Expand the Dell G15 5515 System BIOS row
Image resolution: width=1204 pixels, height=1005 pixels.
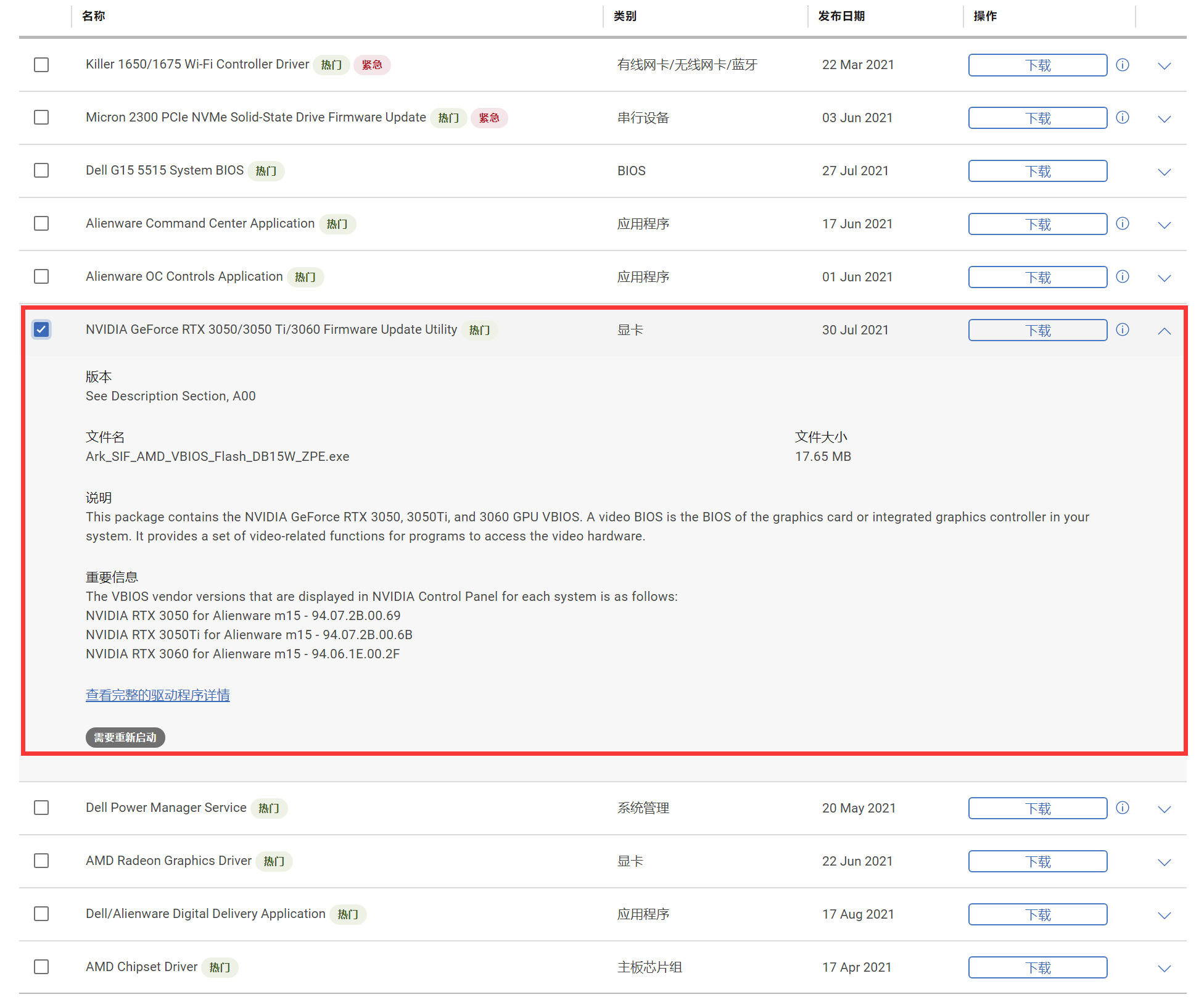click(1164, 172)
